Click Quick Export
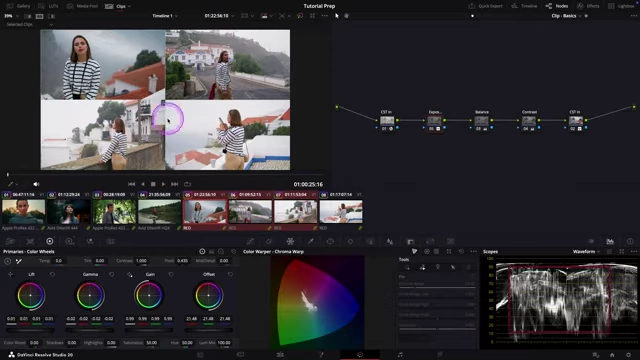 486,6
